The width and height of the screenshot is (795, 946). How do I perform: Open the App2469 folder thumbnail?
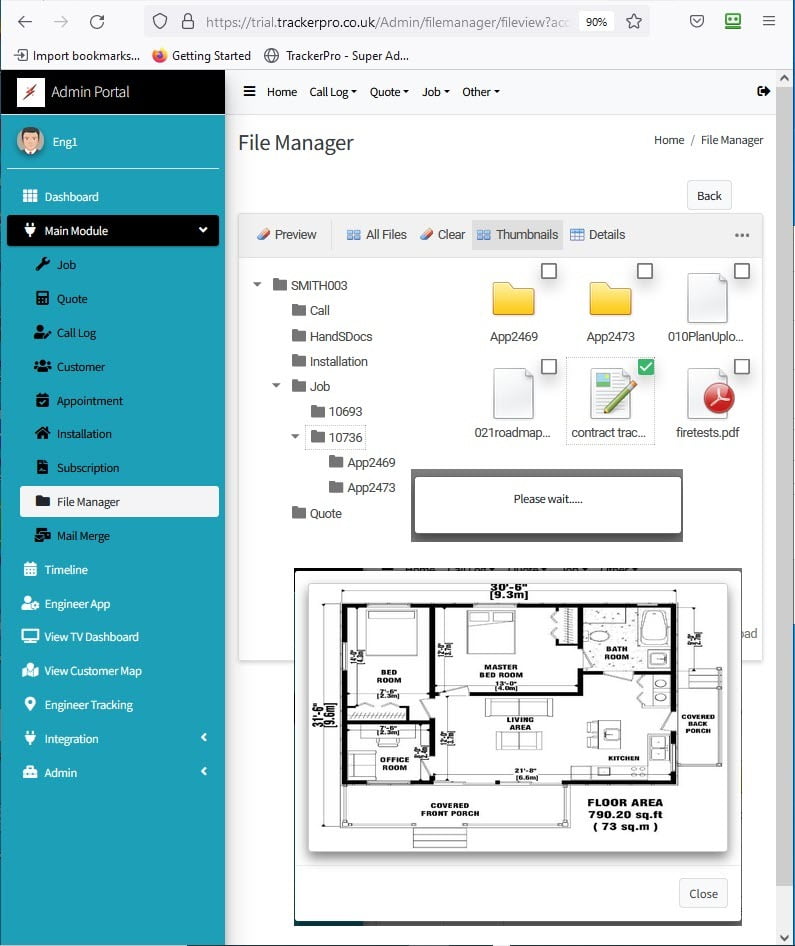click(513, 299)
